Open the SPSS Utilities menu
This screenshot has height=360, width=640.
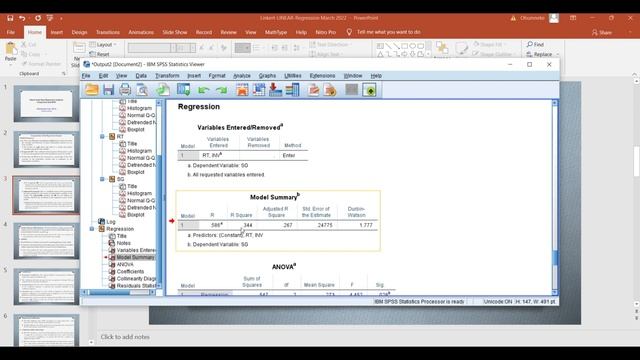coord(293,76)
